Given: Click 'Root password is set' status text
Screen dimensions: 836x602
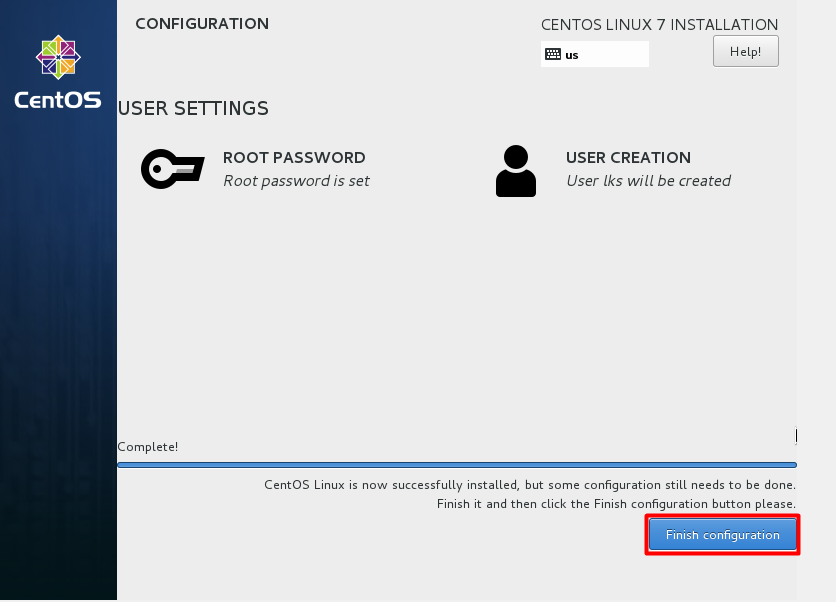Looking at the screenshot, I should pyautogui.click(x=296, y=181).
